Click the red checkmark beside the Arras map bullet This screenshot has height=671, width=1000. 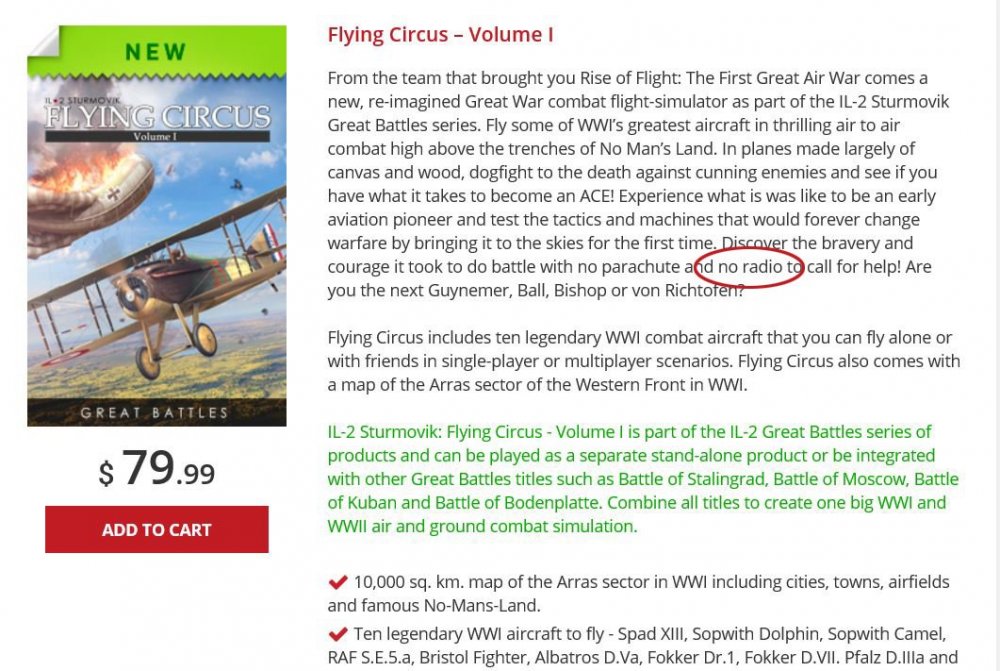pyautogui.click(x=338, y=581)
